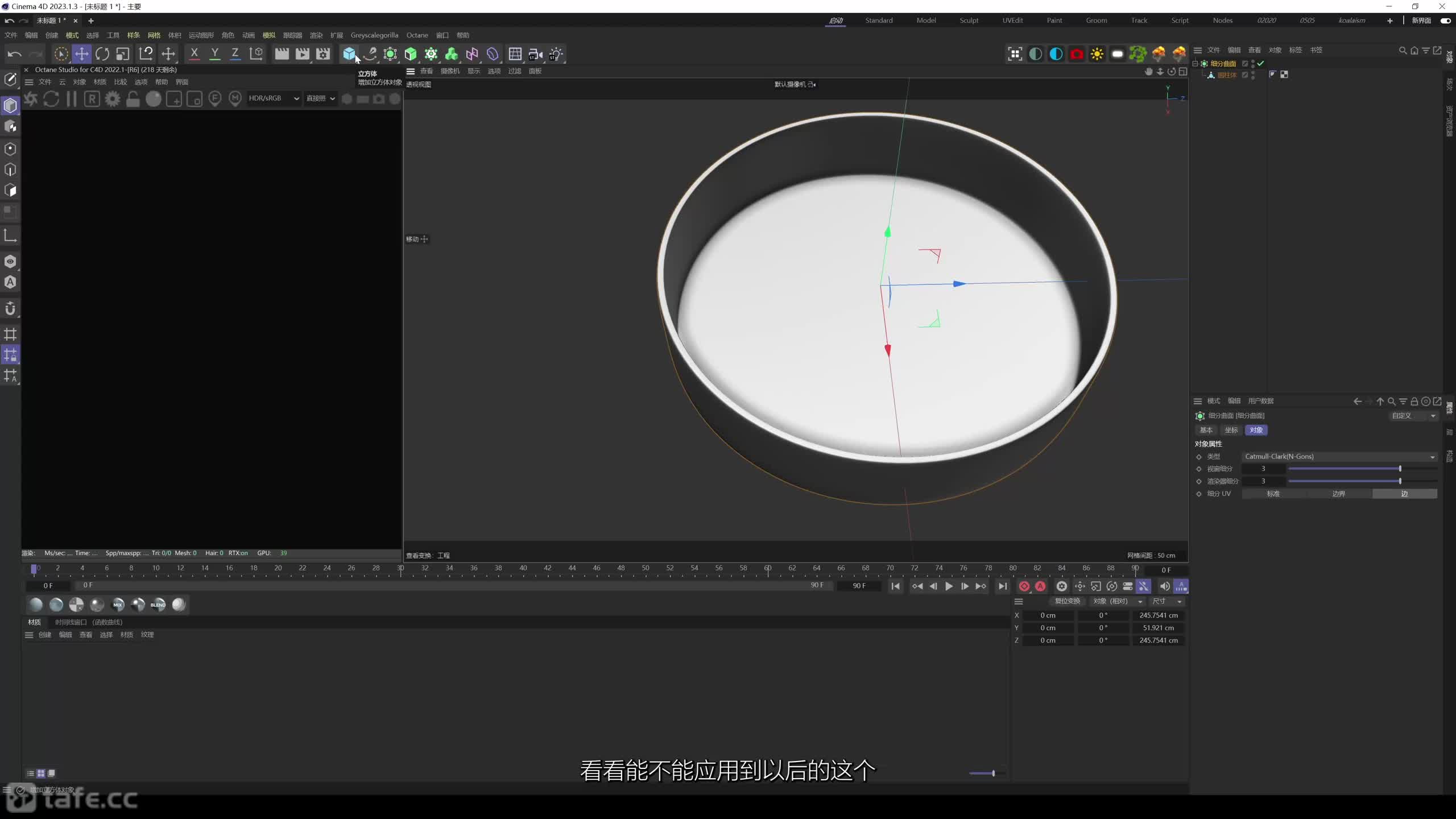The width and height of the screenshot is (1456, 819).
Task: Select the 边界 subdivision UV option
Action: (x=1339, y=494)
